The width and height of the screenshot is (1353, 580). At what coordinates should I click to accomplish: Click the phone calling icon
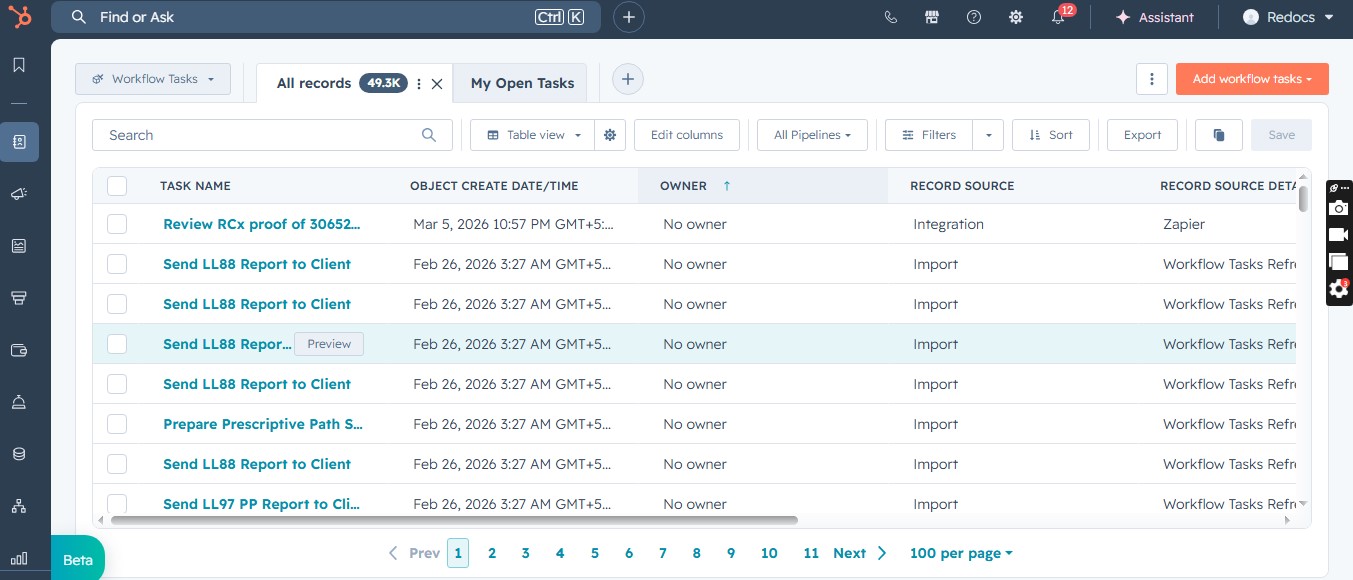pos(891,17)
